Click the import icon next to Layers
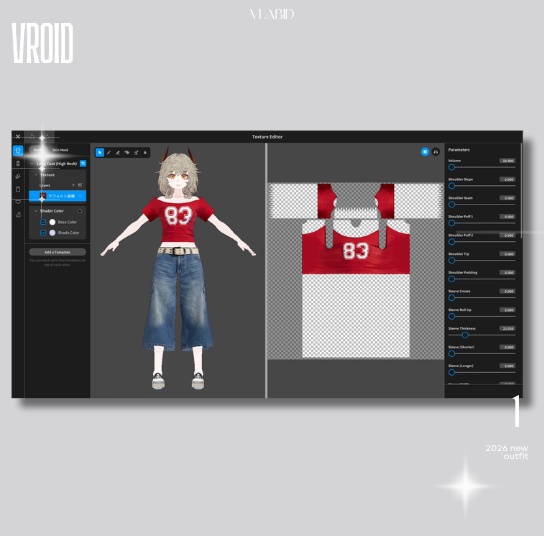544x536 pixels. (x=80, y=185)
